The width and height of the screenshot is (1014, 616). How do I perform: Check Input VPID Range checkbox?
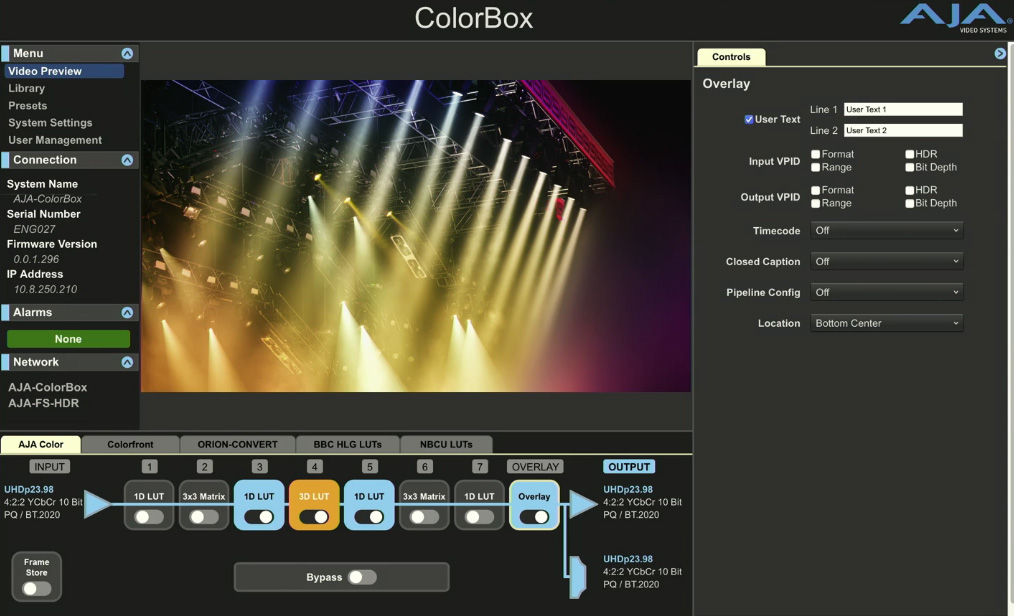tap(816, 167)
